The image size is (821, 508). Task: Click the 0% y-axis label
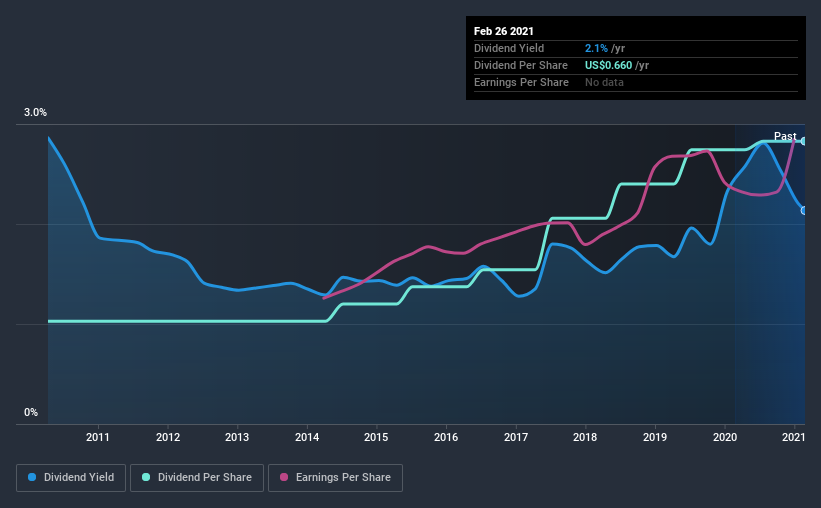[31, 412]
